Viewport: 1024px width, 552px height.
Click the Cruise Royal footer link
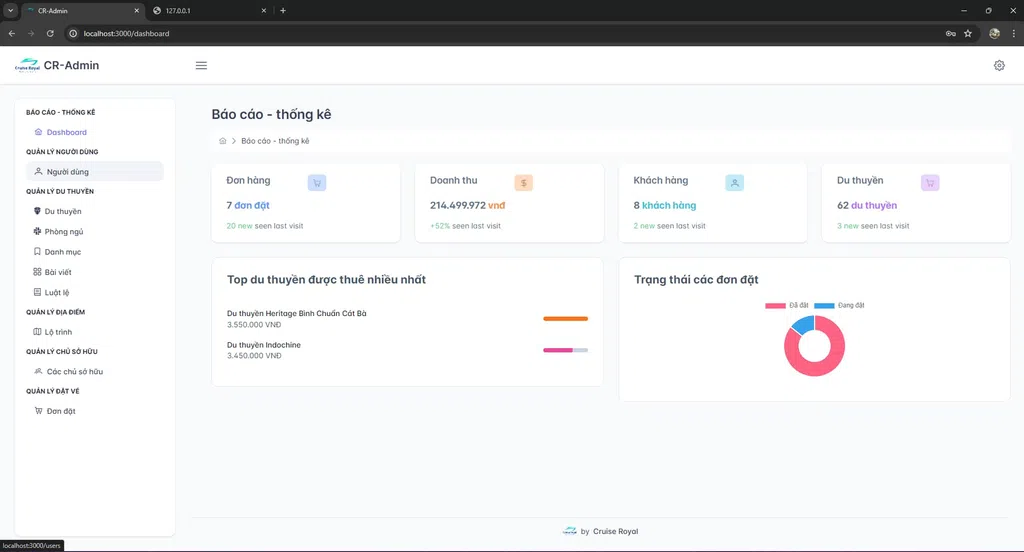pyautogui.click(x=615, y=531)
